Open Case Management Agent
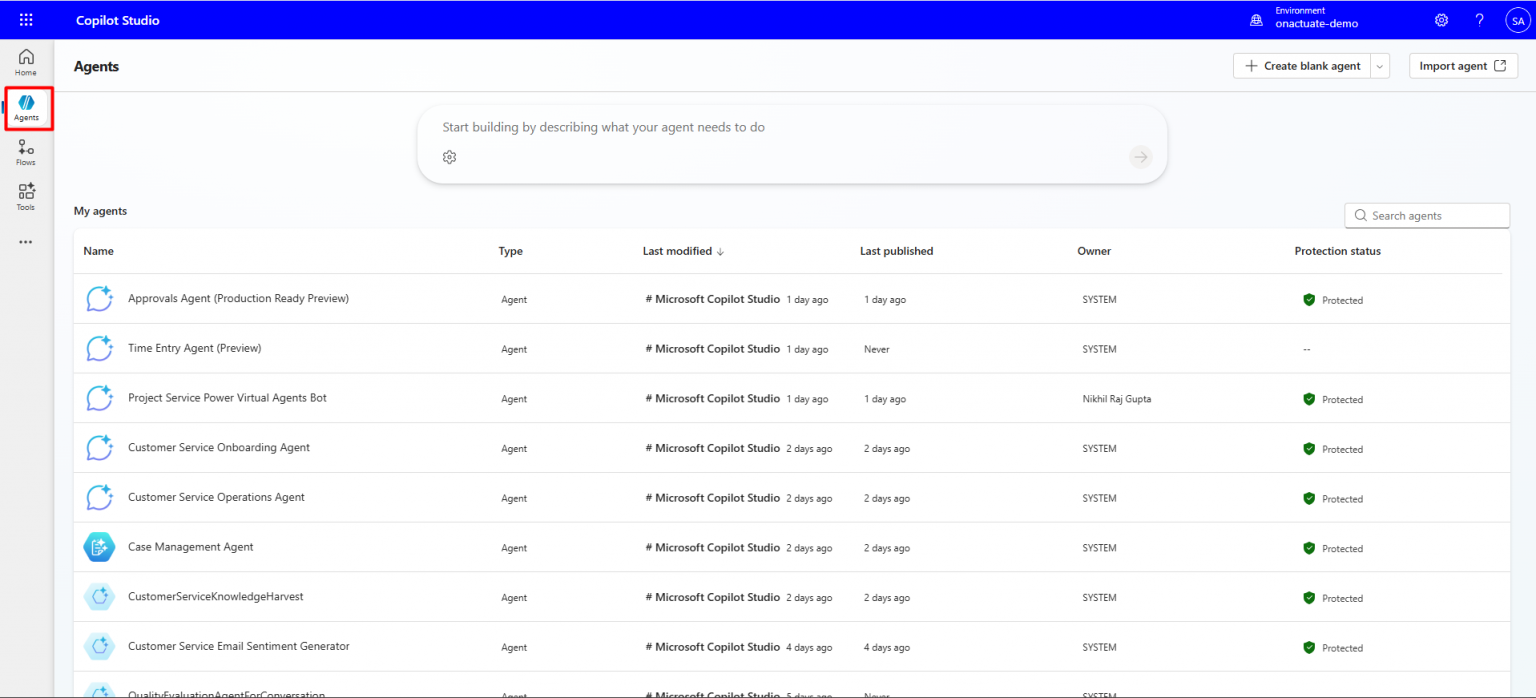 [191, 547]
